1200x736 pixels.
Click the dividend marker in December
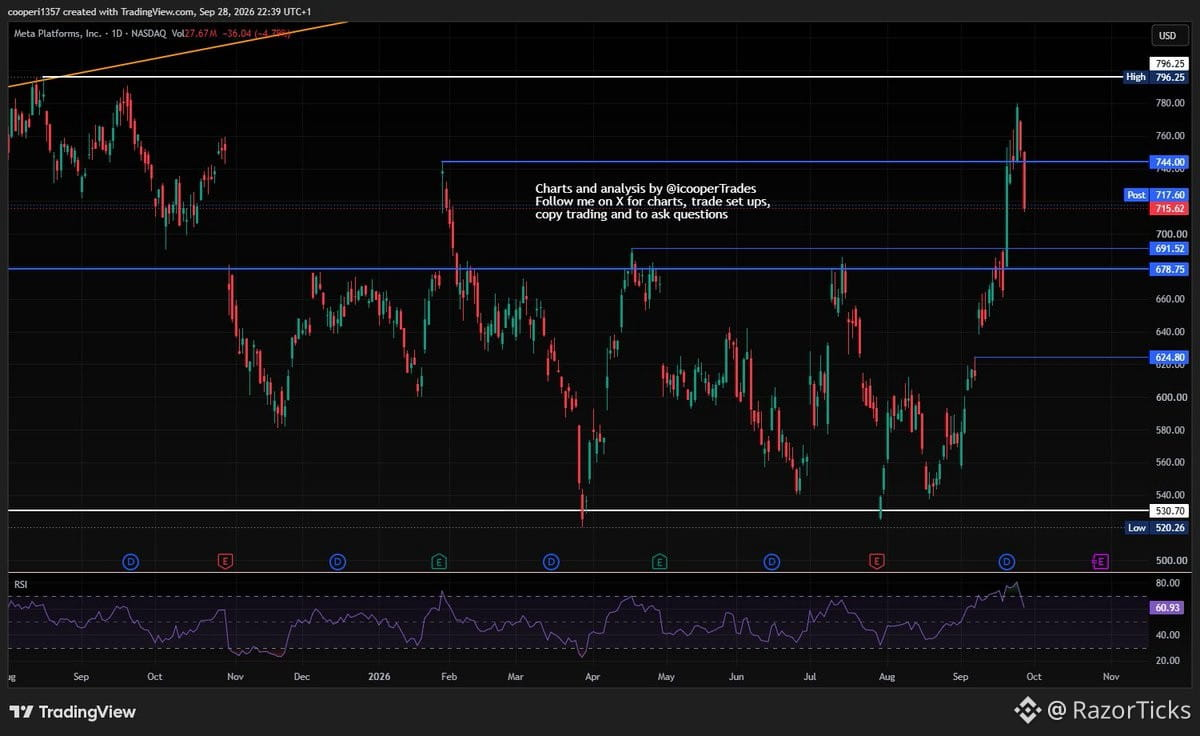pyautogui.click(x=338, y=562)
